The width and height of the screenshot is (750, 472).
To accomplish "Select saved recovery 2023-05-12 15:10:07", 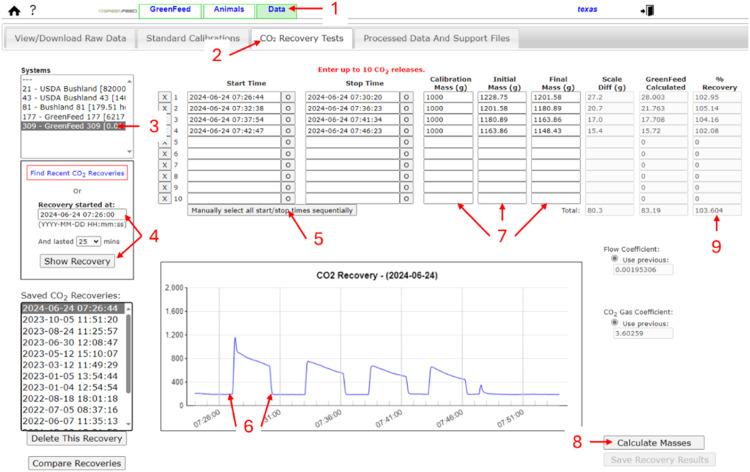I will point(73,353).
